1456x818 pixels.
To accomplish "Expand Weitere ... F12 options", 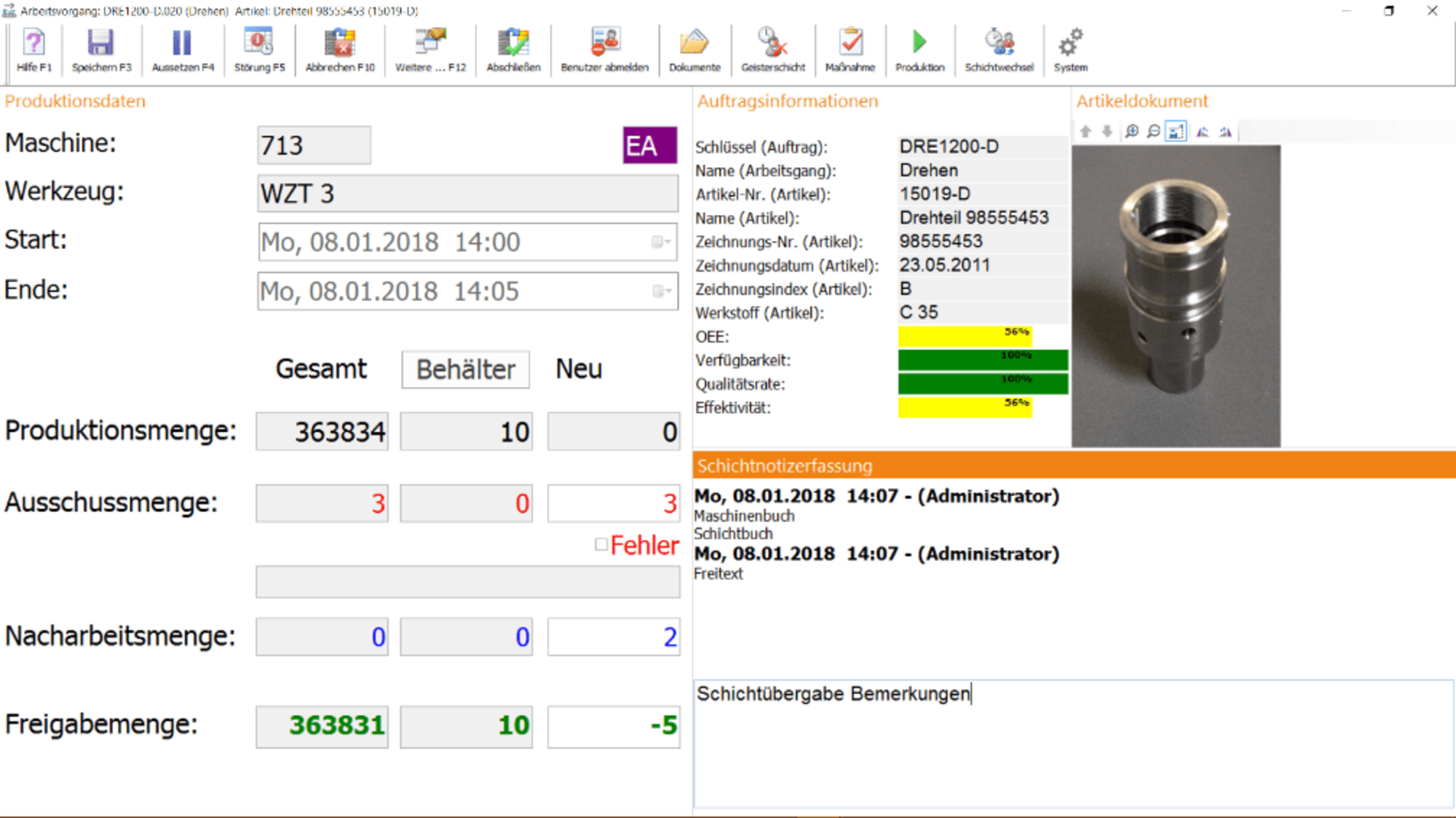I will coord(430,50).
